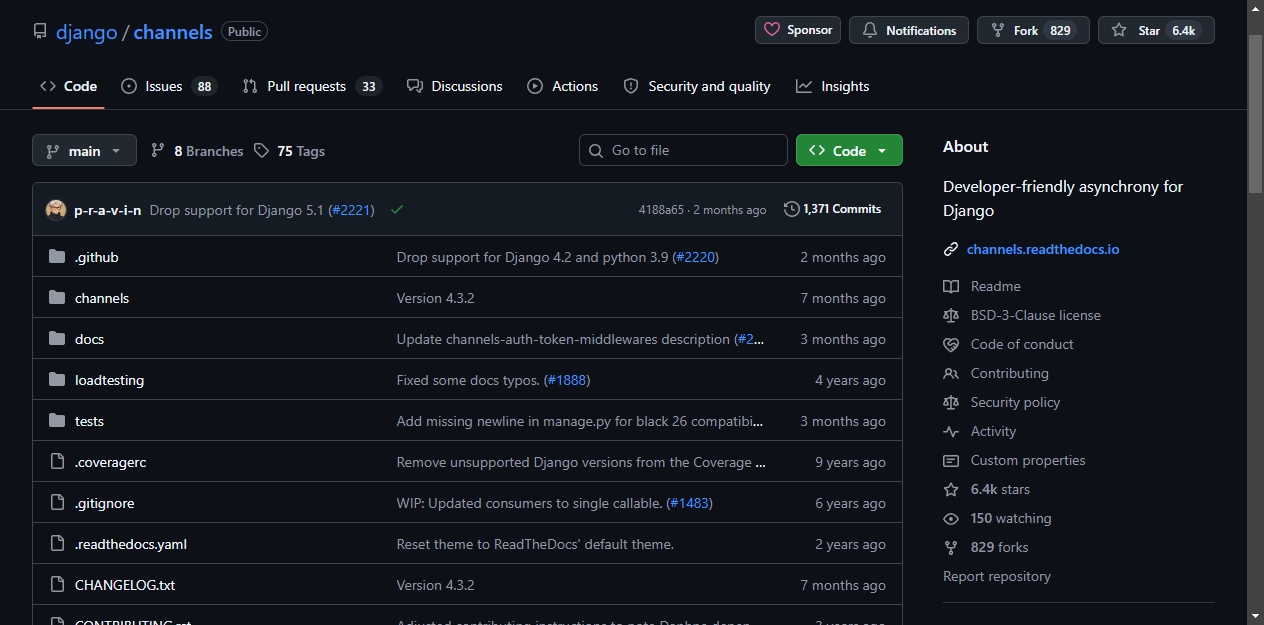Open the Custom properties link

[x=1028, y=460]
